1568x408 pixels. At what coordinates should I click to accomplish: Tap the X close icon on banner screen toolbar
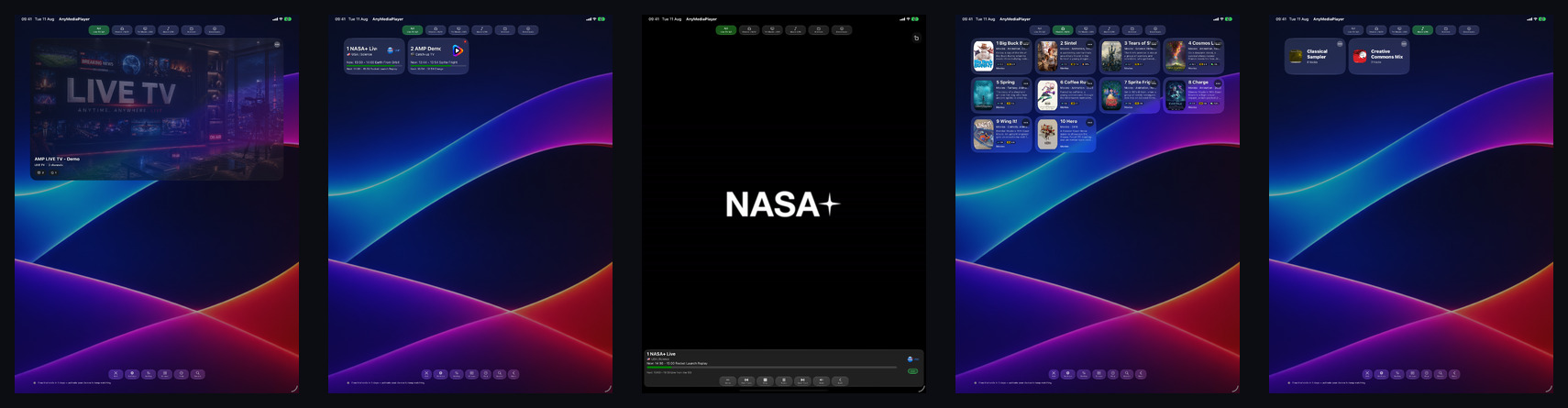point(116,374)
